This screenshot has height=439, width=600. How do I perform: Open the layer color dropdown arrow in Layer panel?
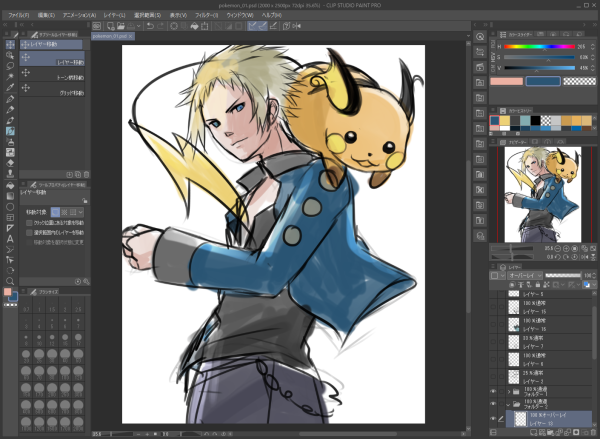[x=594, y=285]
